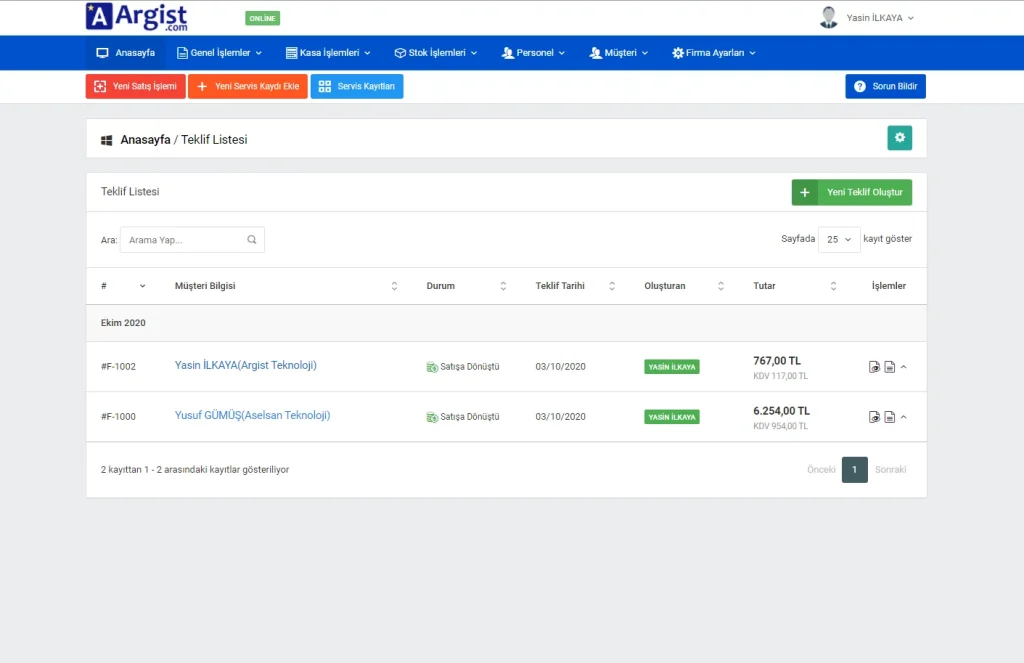Click the Argist.com logo
Screen dimensions: 1024x663
(136, 17)
